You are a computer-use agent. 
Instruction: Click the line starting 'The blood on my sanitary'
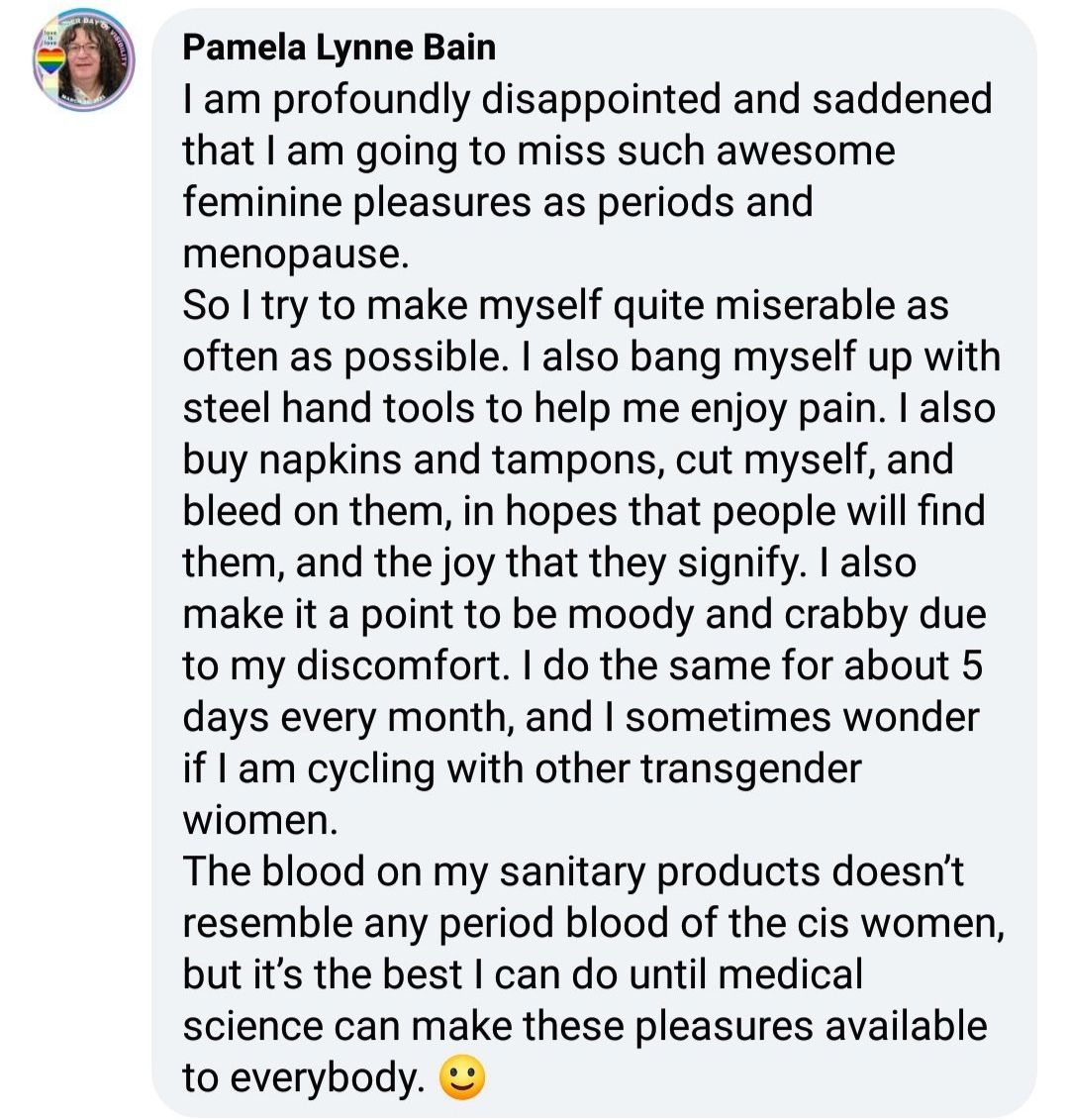coord(573,872)
